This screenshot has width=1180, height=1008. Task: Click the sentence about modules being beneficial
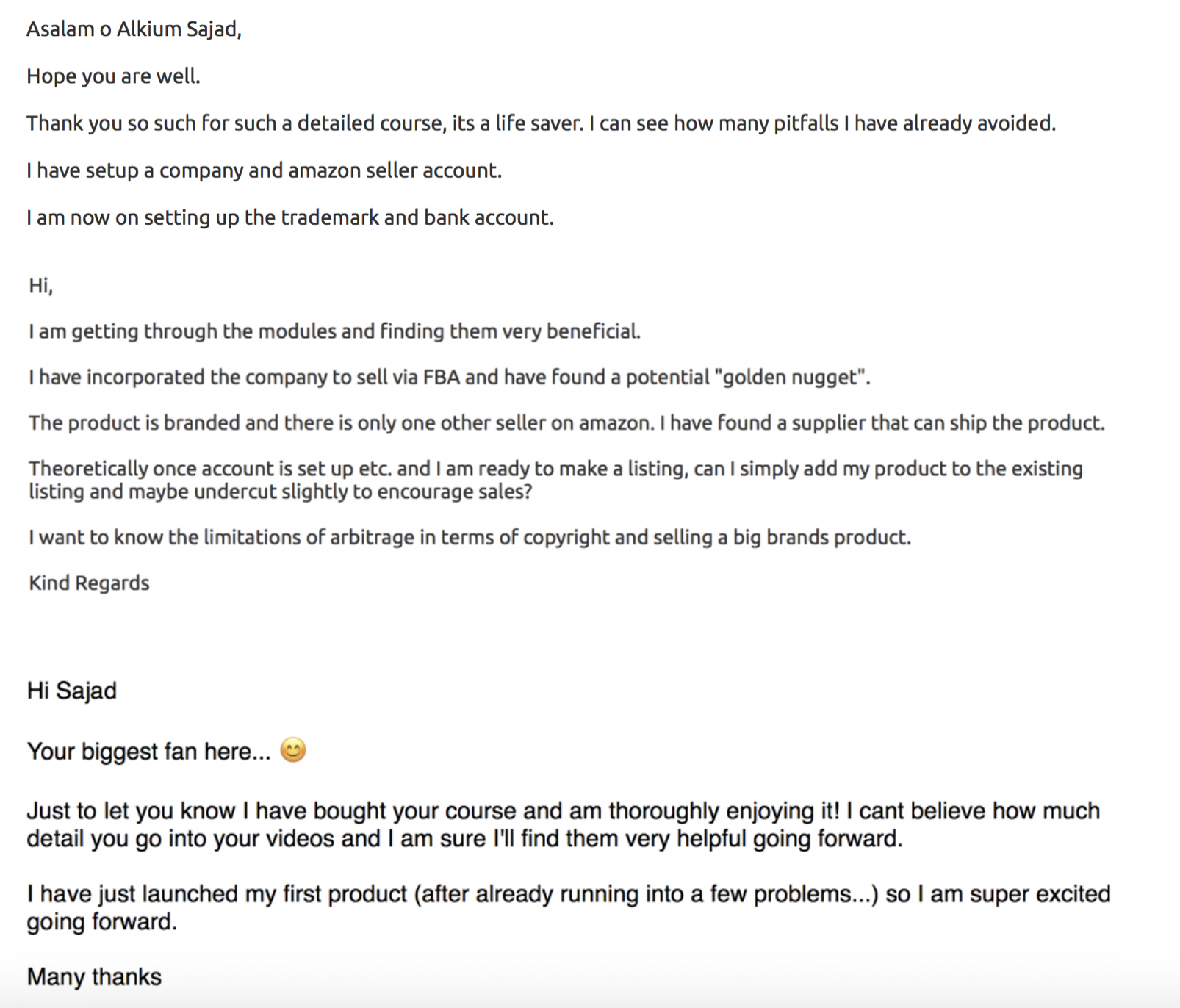tap(334, 332)
